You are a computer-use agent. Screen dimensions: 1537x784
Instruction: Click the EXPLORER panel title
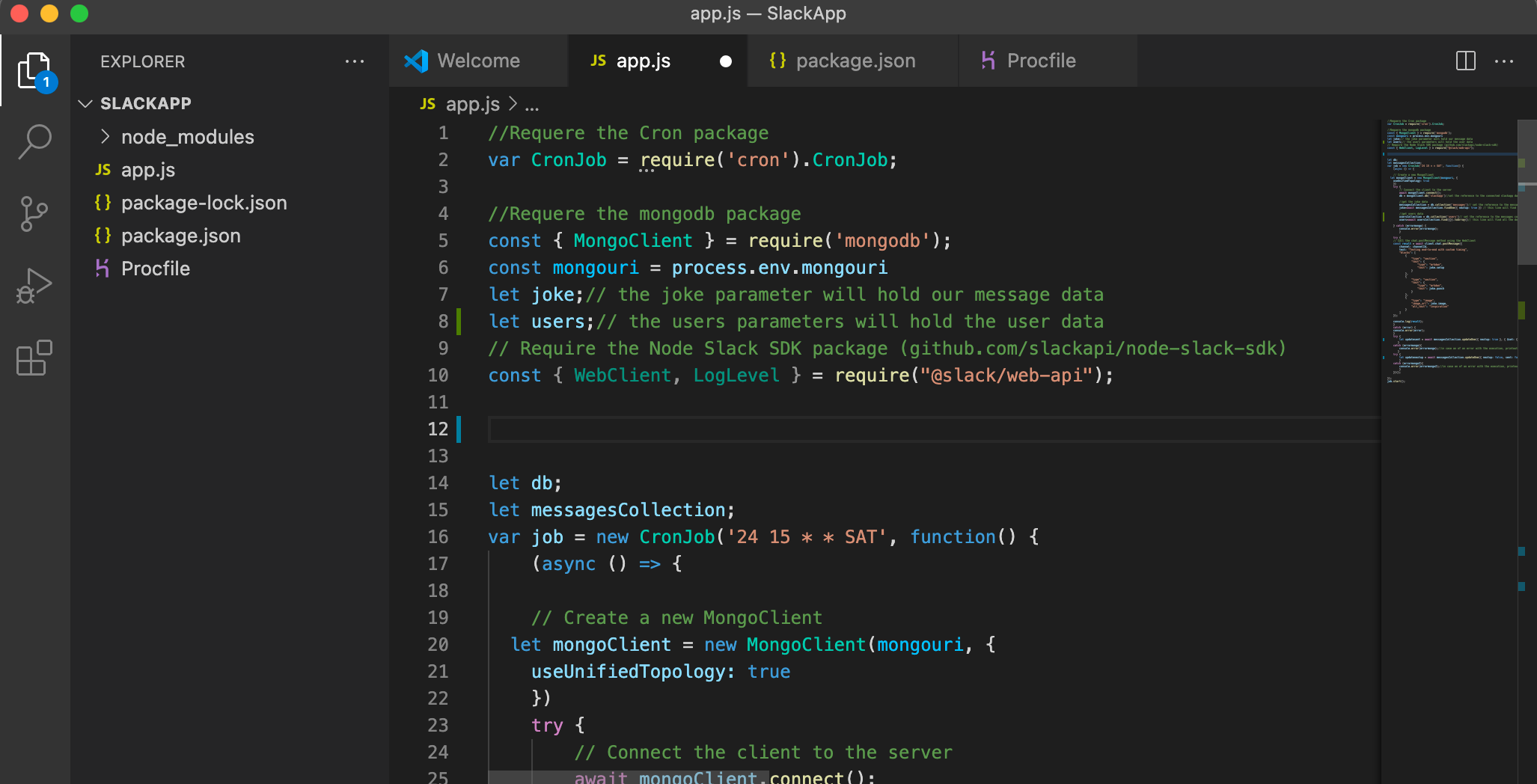(142, 61)
